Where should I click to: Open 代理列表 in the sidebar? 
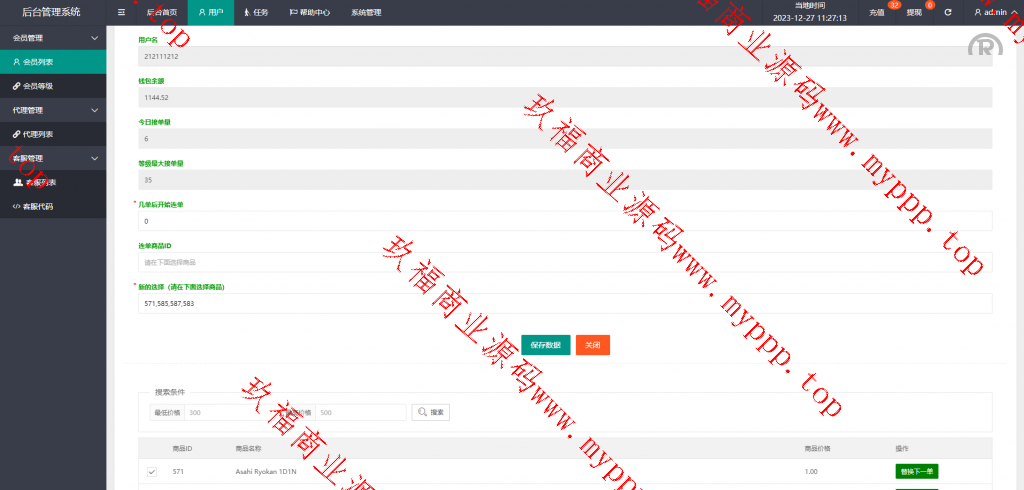pos(38,134)
